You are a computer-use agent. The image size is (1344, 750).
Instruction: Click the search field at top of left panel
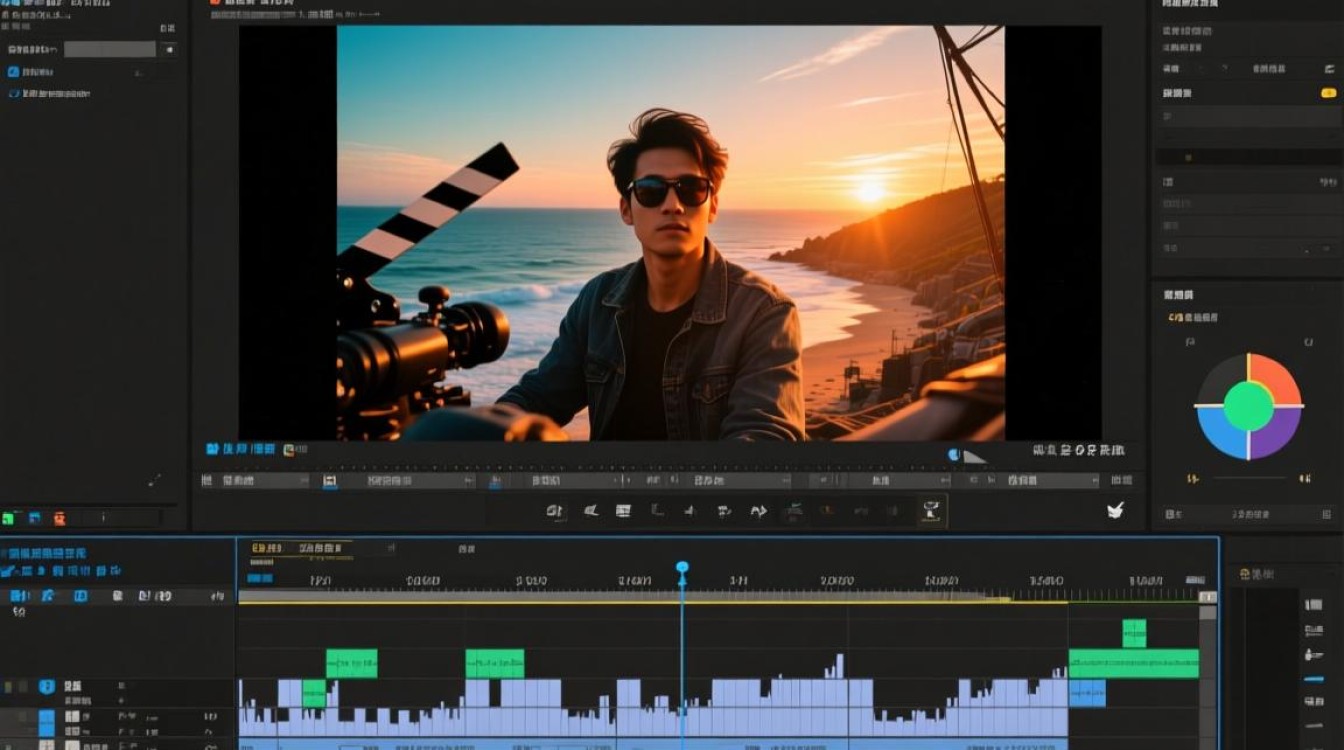(x=110, y=49)
